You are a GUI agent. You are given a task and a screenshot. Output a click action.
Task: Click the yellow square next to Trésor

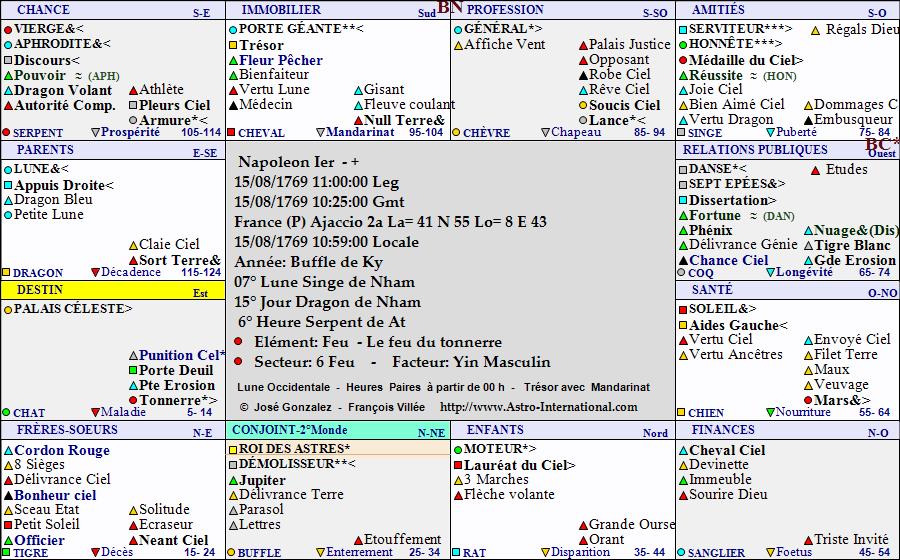click(233, 46)
